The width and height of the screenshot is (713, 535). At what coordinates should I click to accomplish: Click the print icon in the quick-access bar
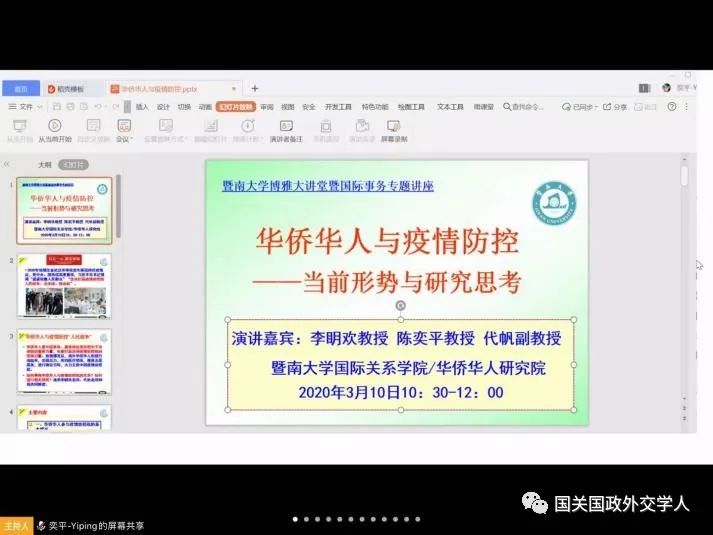point(70,107)
